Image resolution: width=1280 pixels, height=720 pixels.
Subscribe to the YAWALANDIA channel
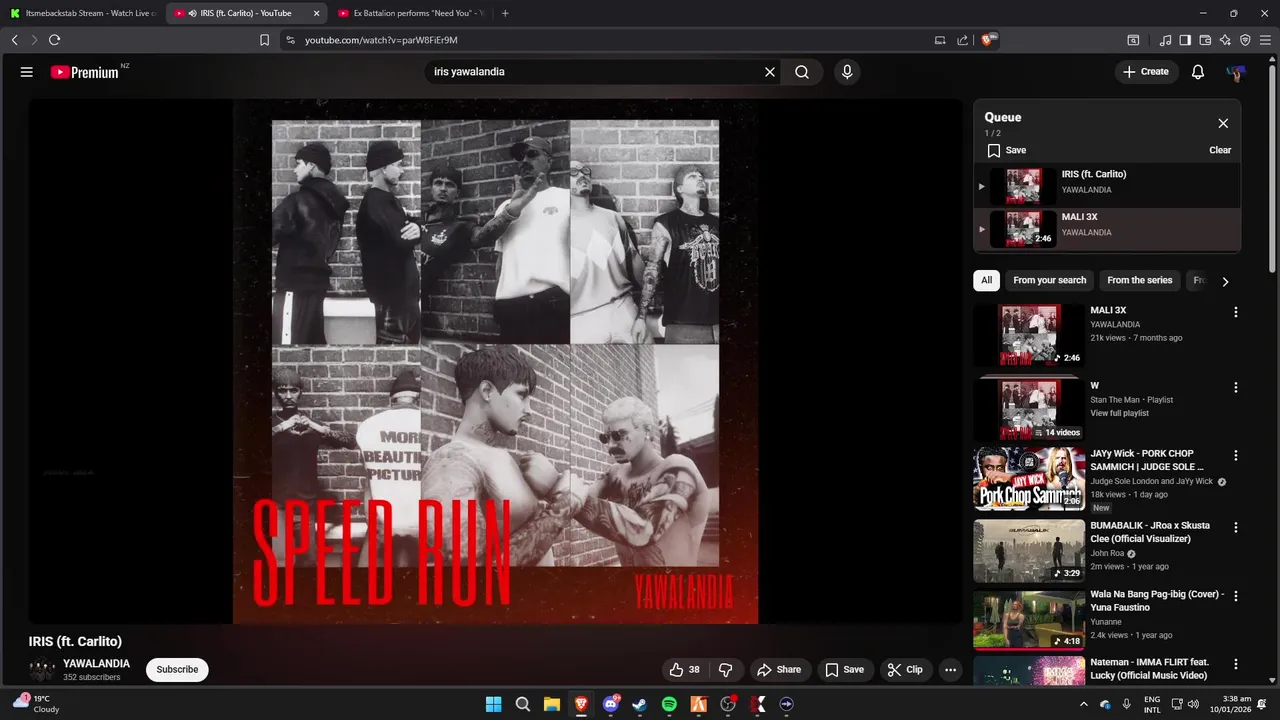coord(177,670)
